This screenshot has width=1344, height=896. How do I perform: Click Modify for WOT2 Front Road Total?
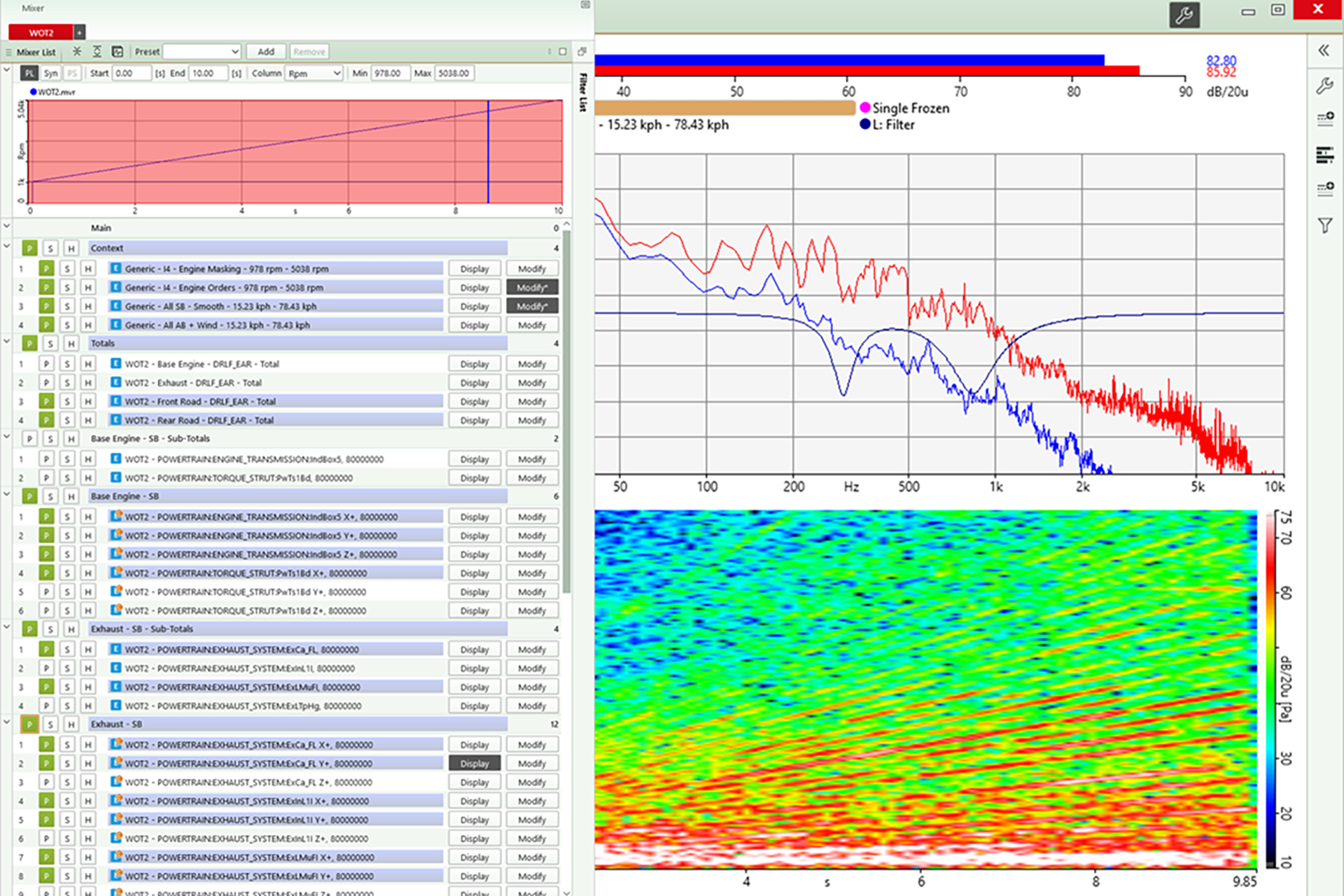coord(532,402)
